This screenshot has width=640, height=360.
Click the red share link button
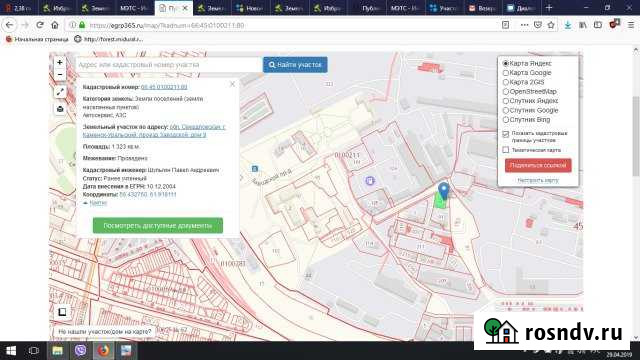[x=538, y=165]
